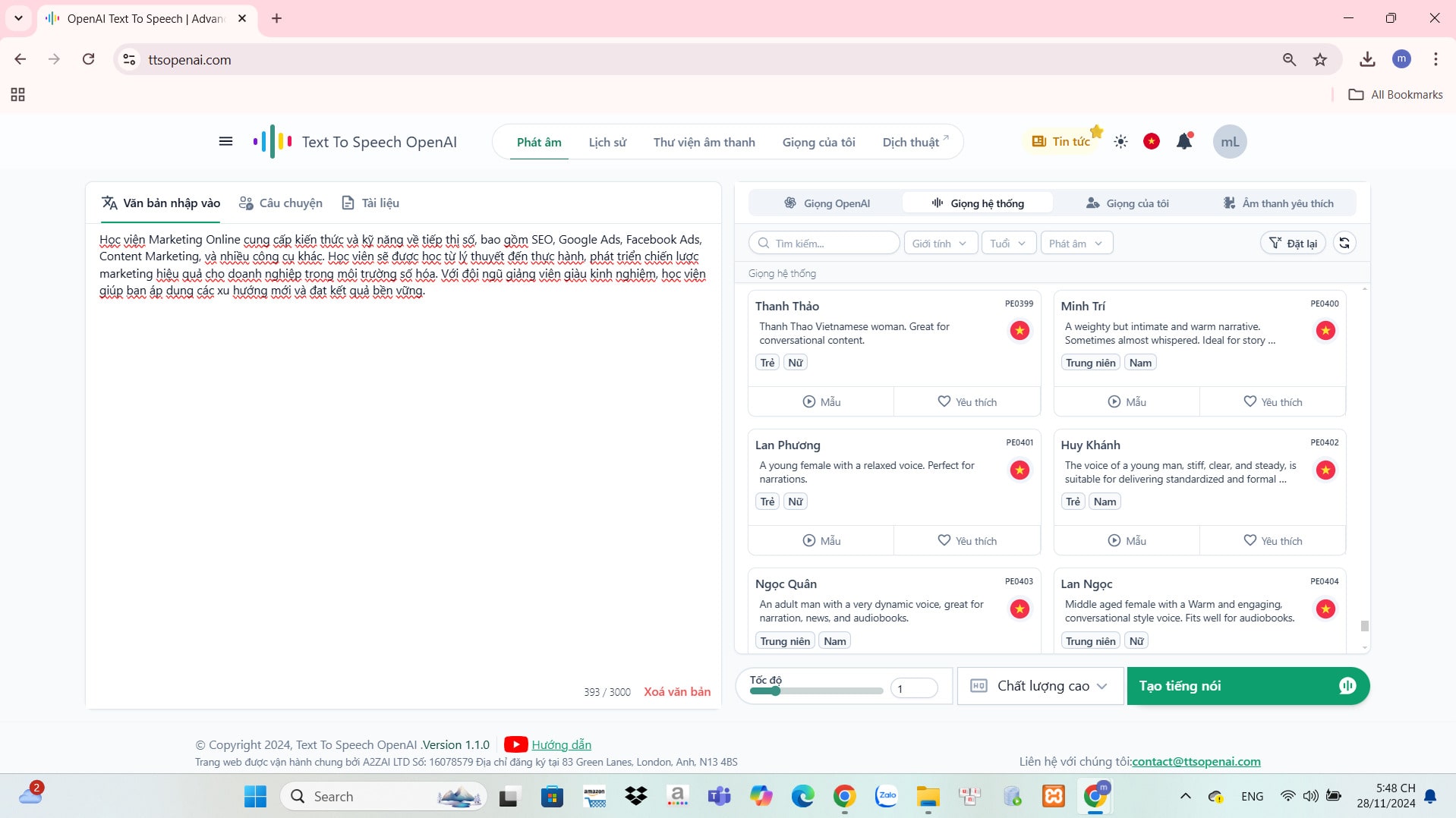Change language via Vietnam flag icon
The height and width of the screenshot is (818, 1456).
[1151, 141]
